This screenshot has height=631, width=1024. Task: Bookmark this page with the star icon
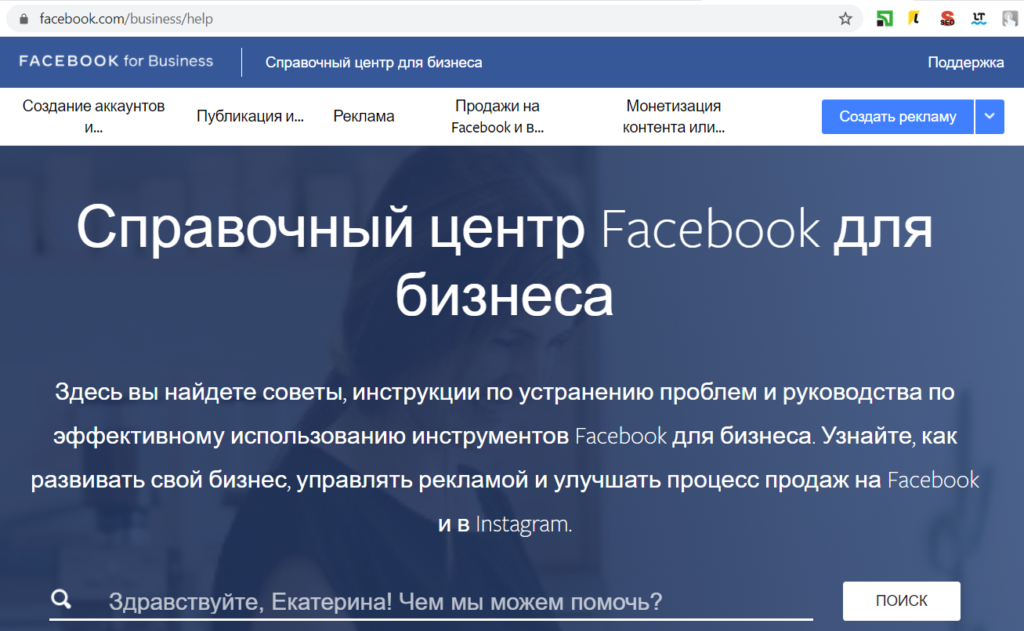point(845,18)
